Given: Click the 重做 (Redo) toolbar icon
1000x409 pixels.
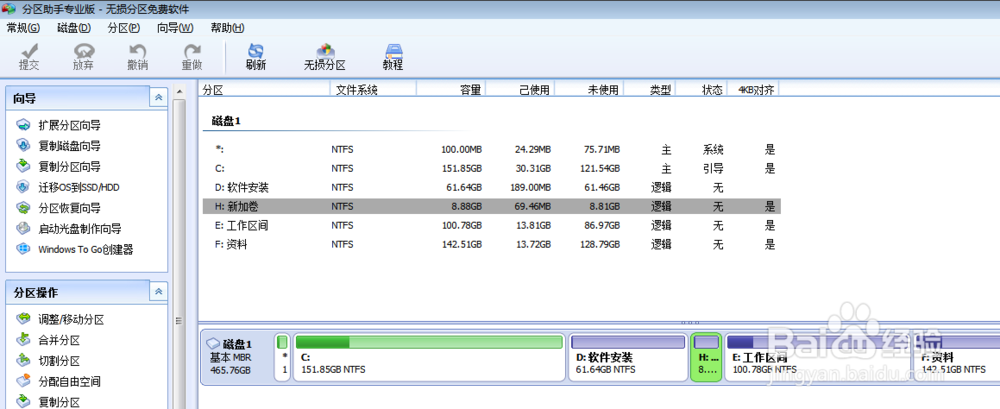Looking at the screenshot, I should coord(192,57).
